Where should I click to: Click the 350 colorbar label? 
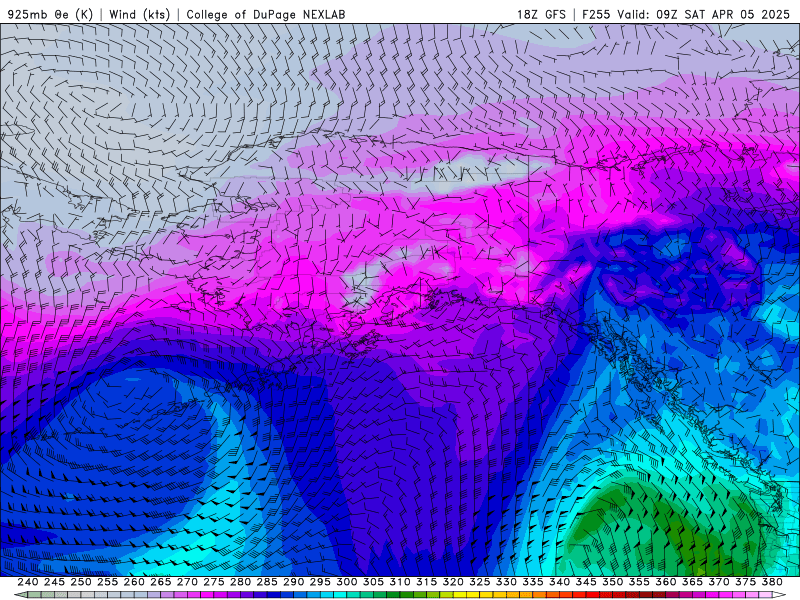click(612, 582)
